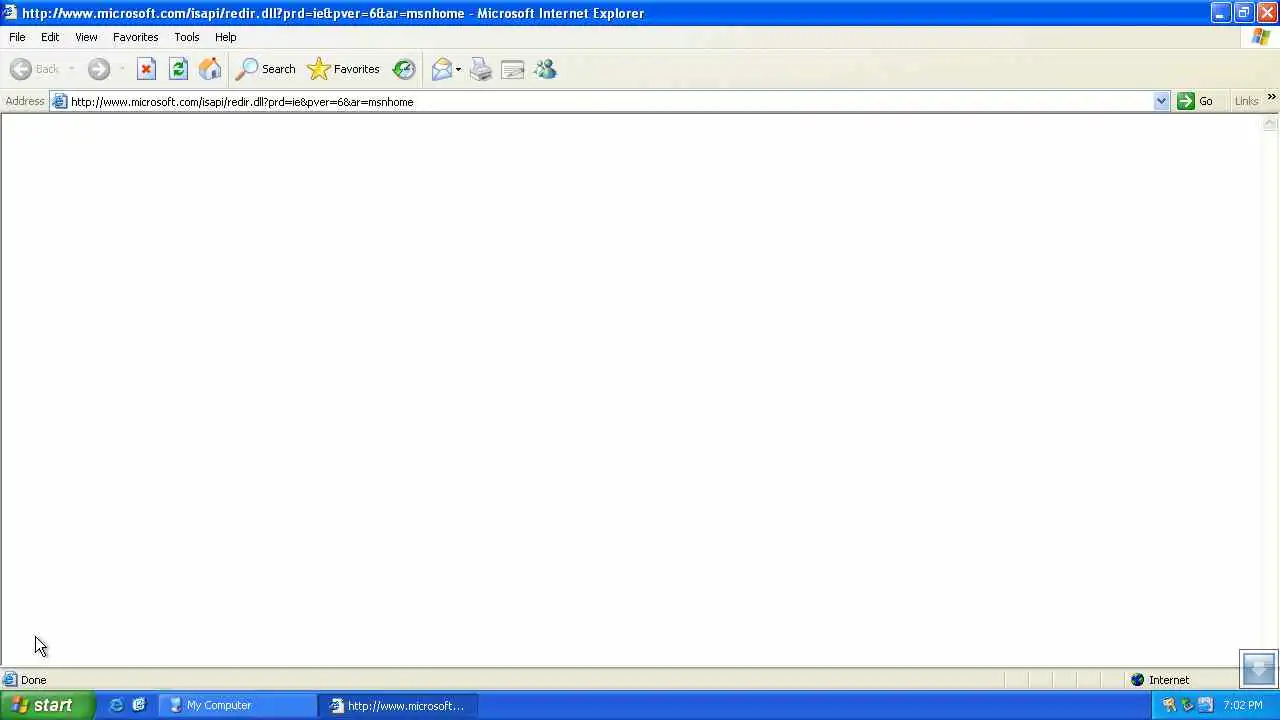This screenshot has width=1280, height=720.
Task: Click the Windows flag throbber icon
Action: [1260, 37]
